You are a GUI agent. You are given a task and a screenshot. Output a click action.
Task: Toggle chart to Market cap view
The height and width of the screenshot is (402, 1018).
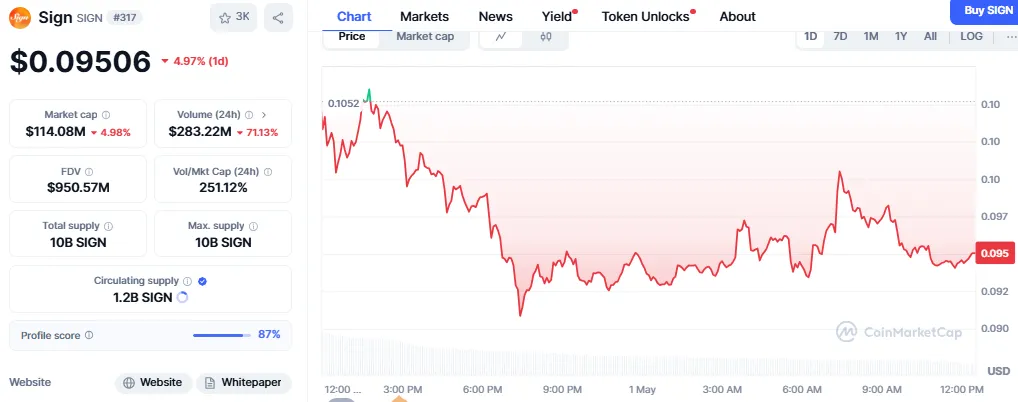425,37
